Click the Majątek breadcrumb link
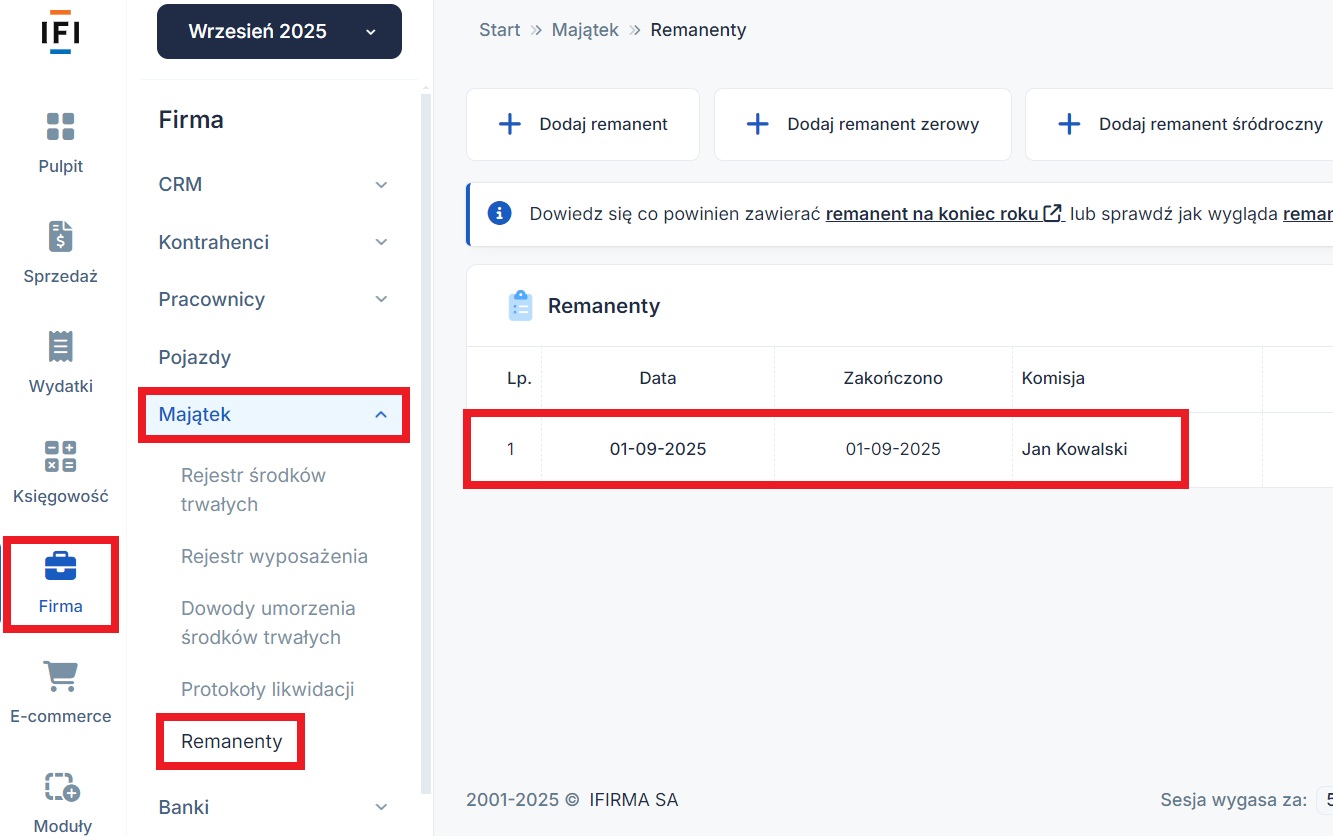This screenshot has height=840, width=1333. coord(585,30)
